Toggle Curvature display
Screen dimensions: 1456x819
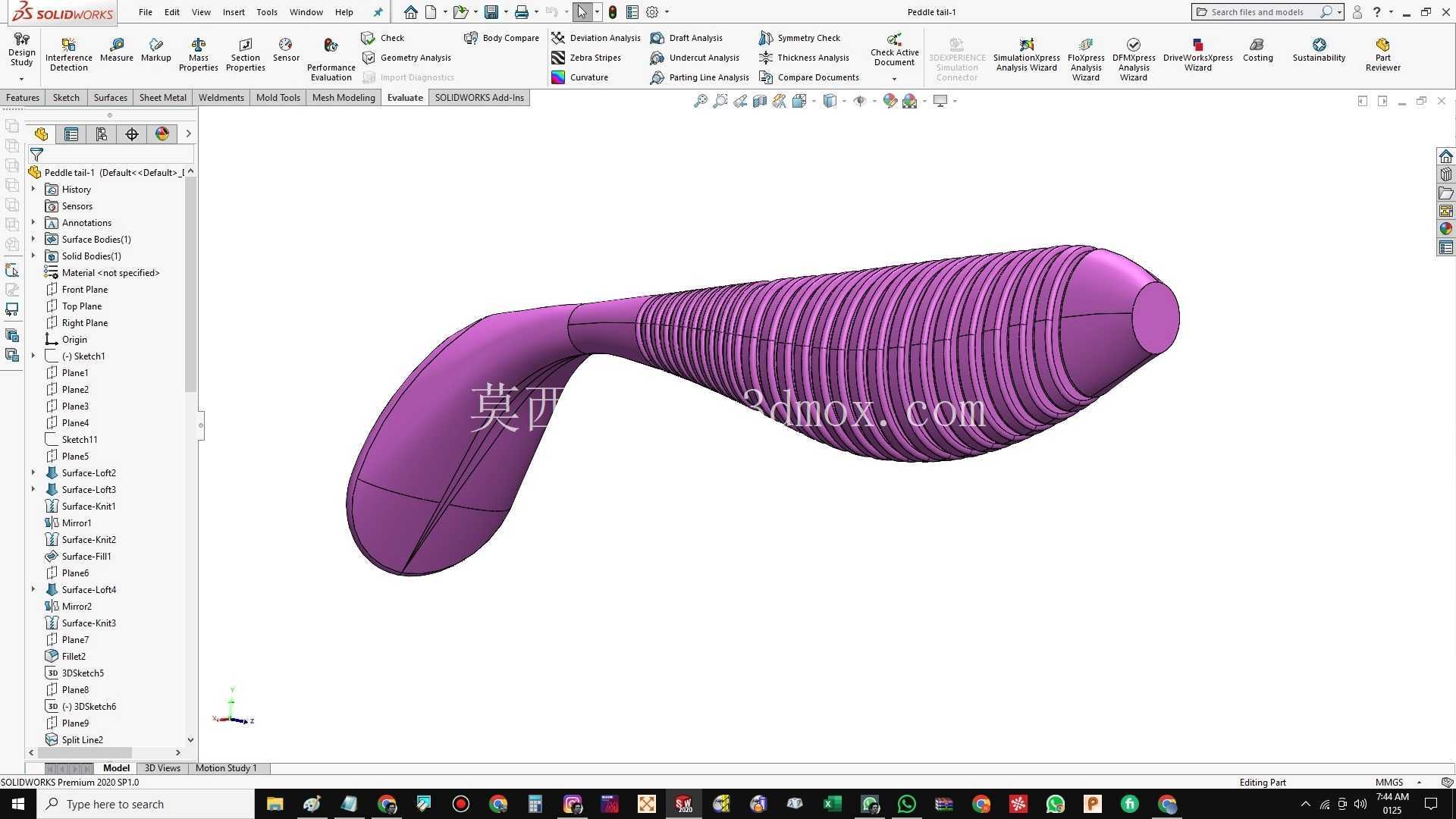580,77
